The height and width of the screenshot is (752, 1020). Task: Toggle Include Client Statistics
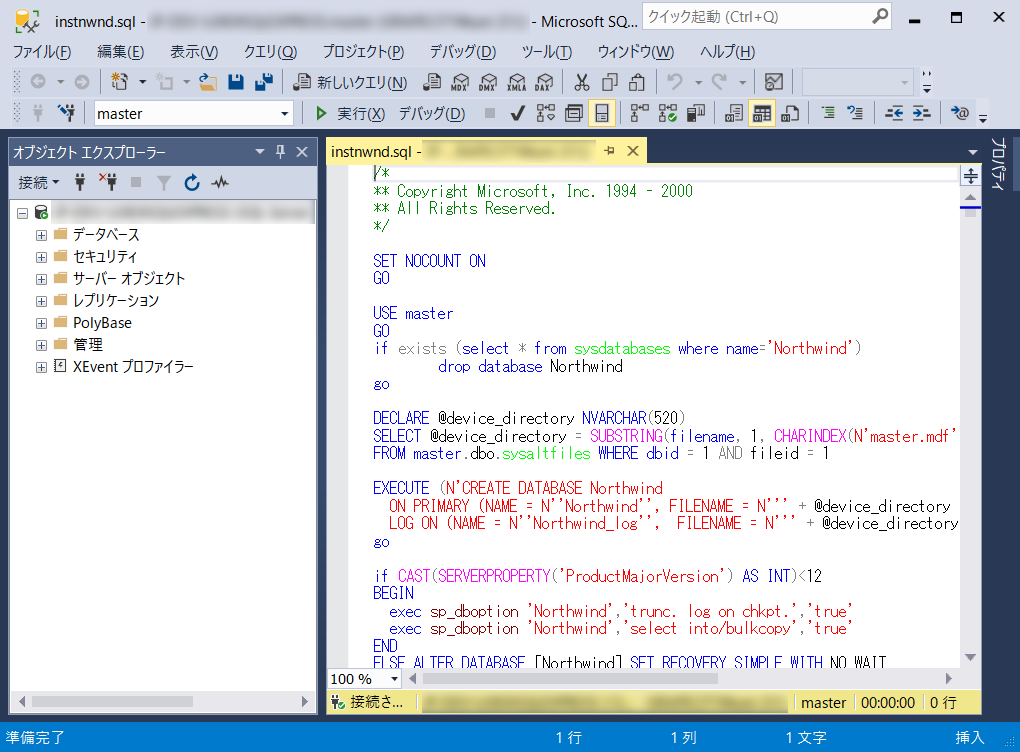tap(695, 114)
